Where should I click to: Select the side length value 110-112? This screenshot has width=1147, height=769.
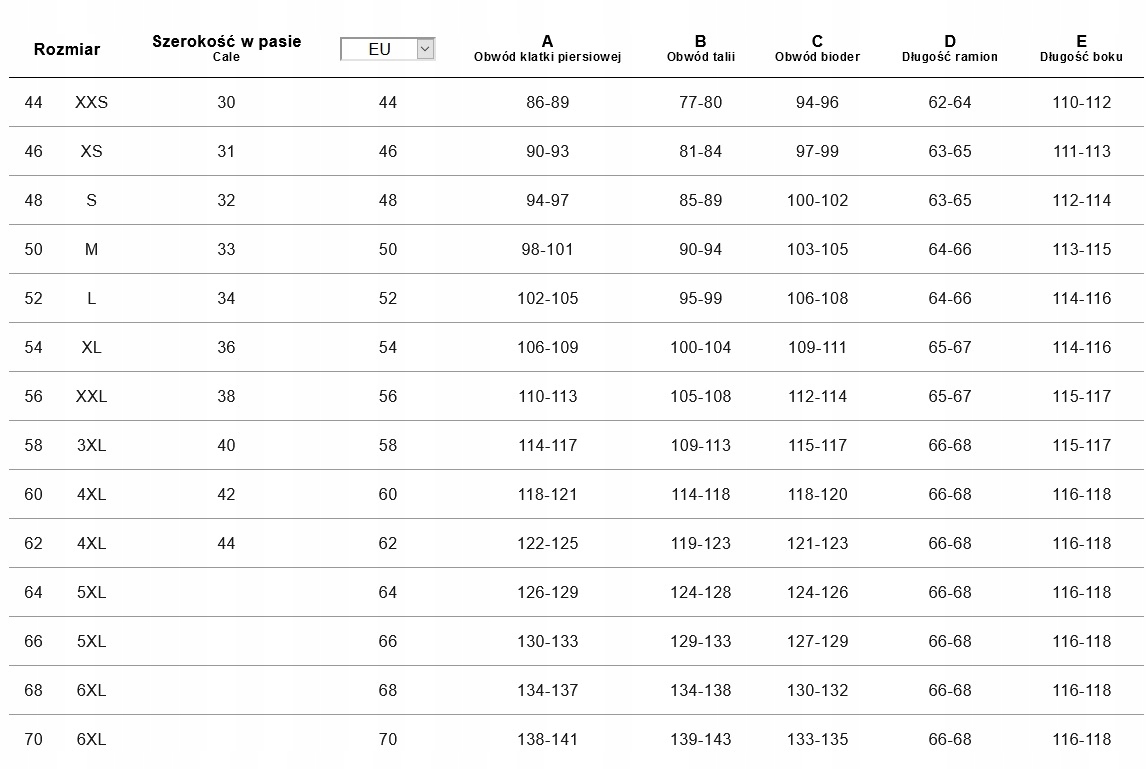tap(1081, 102)
